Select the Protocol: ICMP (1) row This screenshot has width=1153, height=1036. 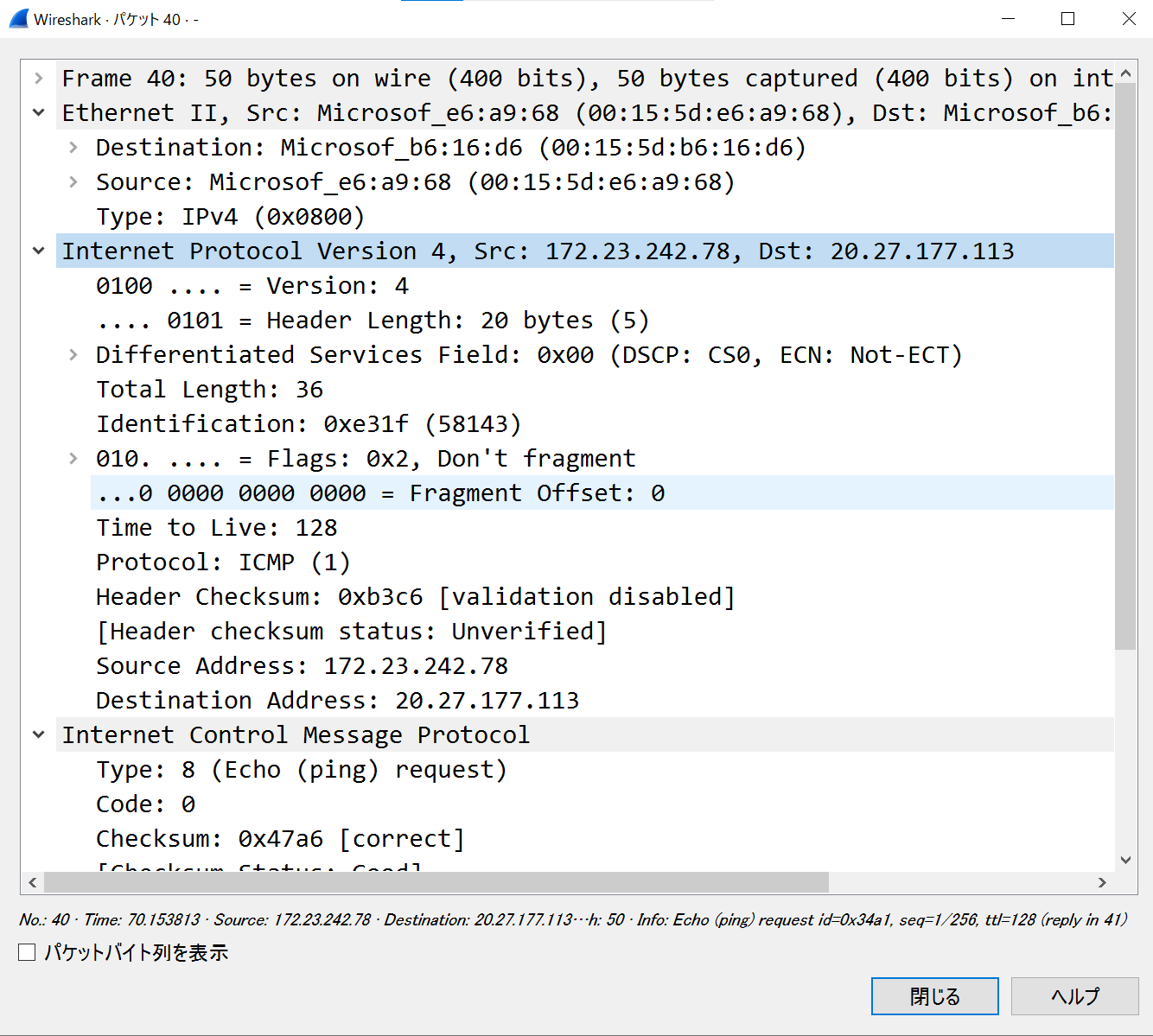pyautogui.click(x=223, y=562)
